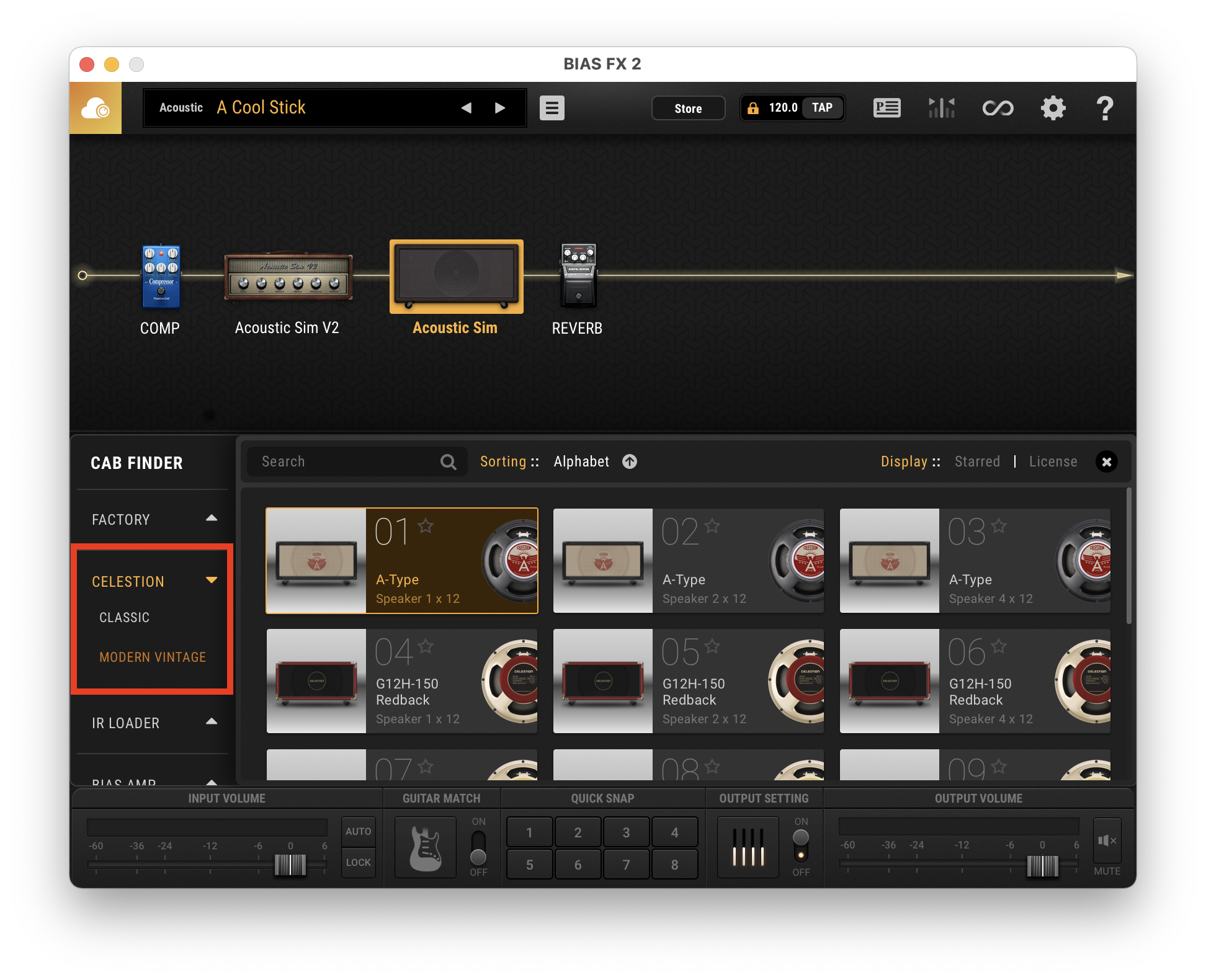Select MODERN VINTAGE subcategory
The height and width of the screenshot is (980, 1206).
[x=153, y=657]
